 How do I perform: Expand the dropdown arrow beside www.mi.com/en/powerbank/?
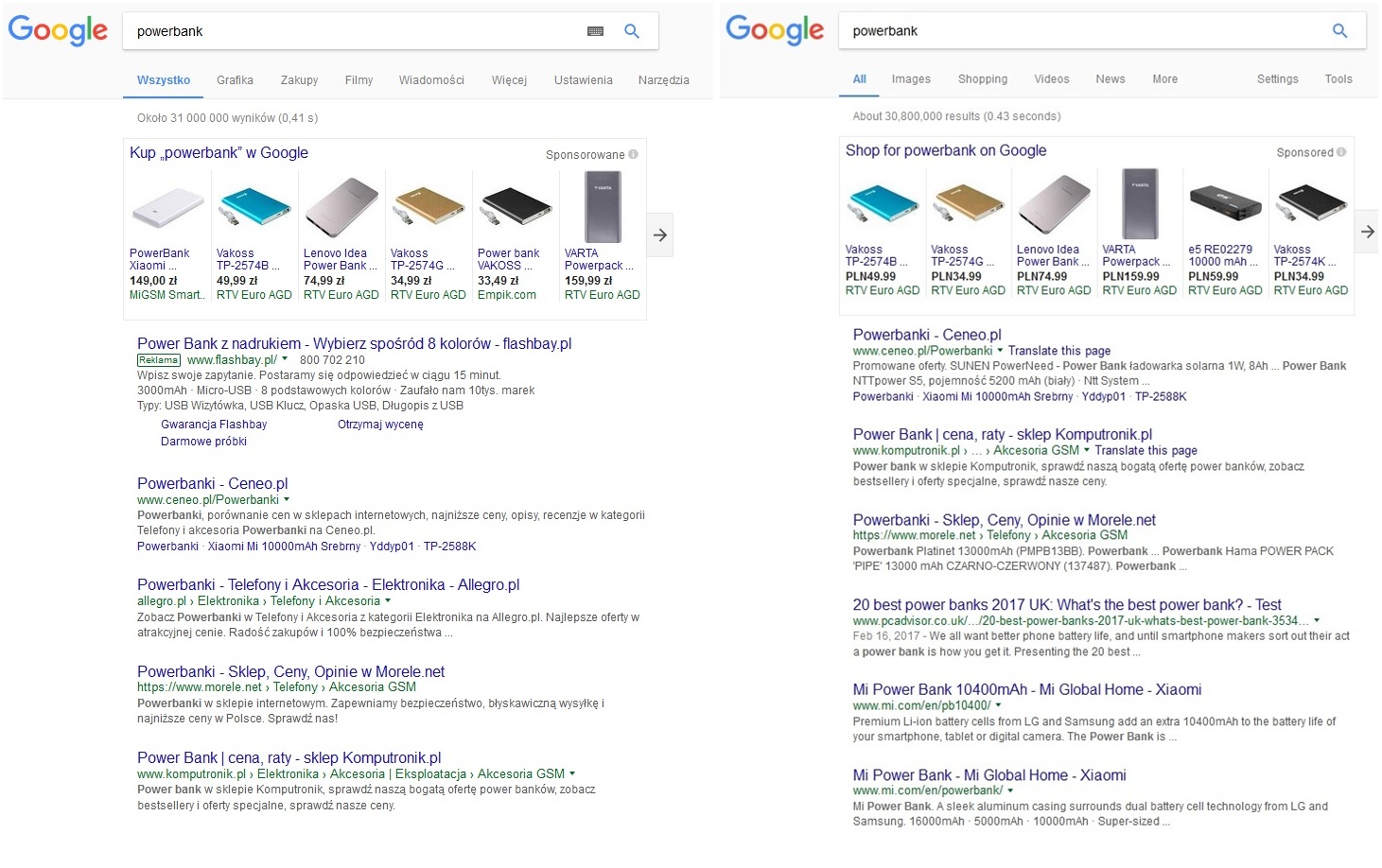[x=1010, y=790]
